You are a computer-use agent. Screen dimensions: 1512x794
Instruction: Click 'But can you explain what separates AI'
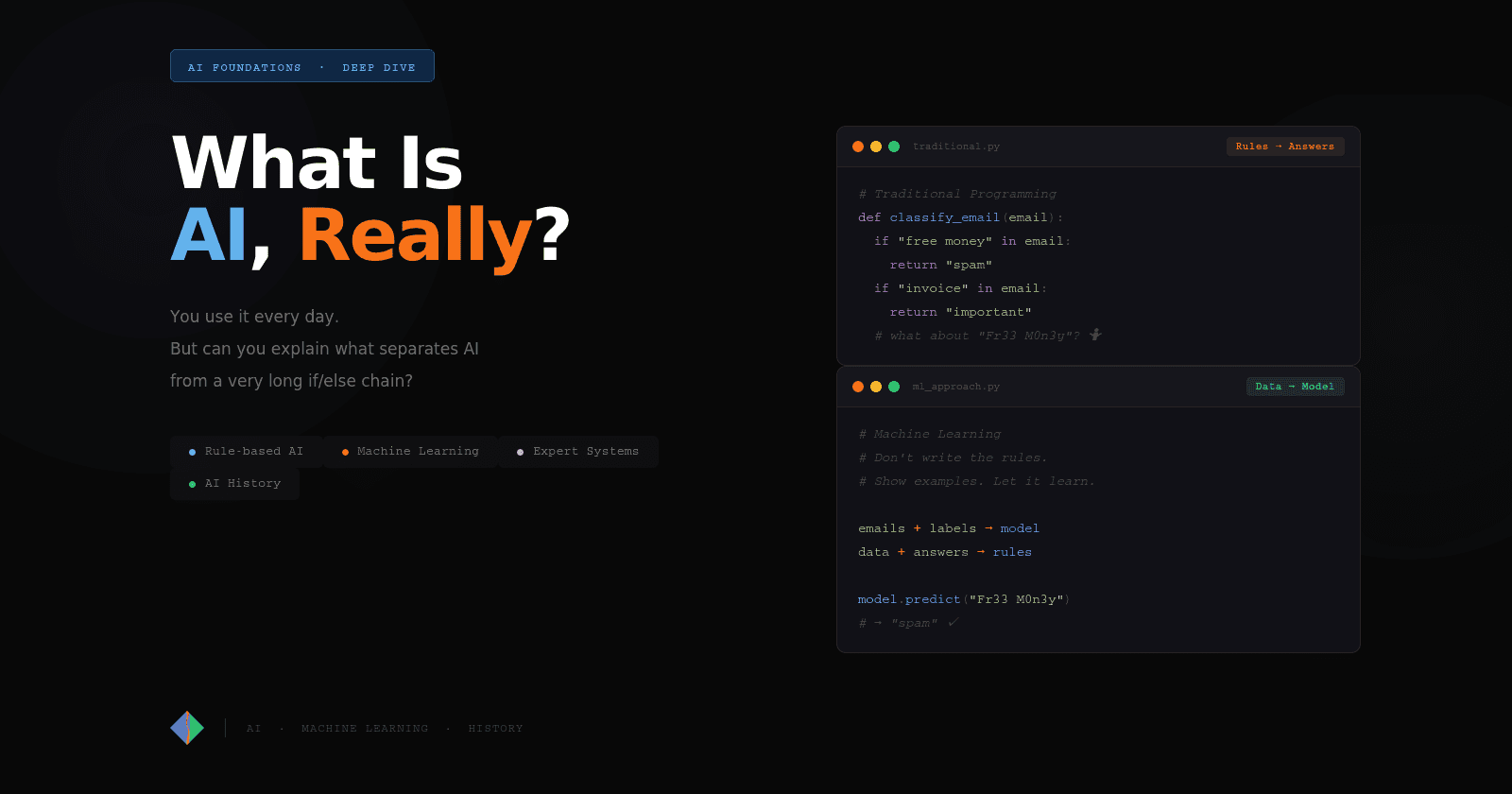pos(324,349)
